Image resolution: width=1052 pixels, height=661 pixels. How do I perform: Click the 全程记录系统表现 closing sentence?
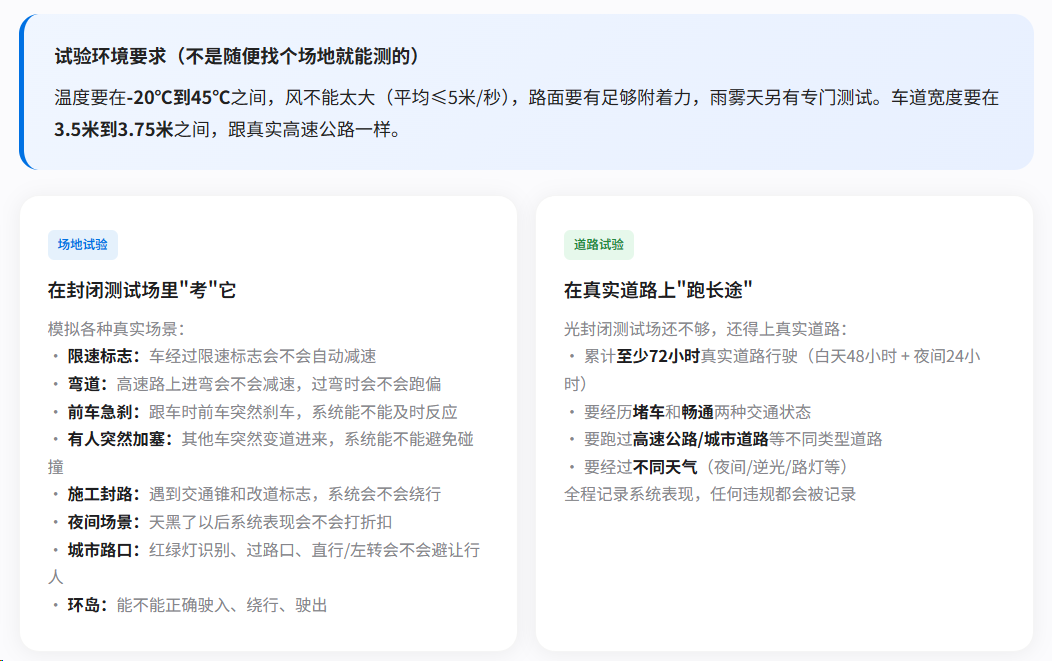click(x=710, y=494)
